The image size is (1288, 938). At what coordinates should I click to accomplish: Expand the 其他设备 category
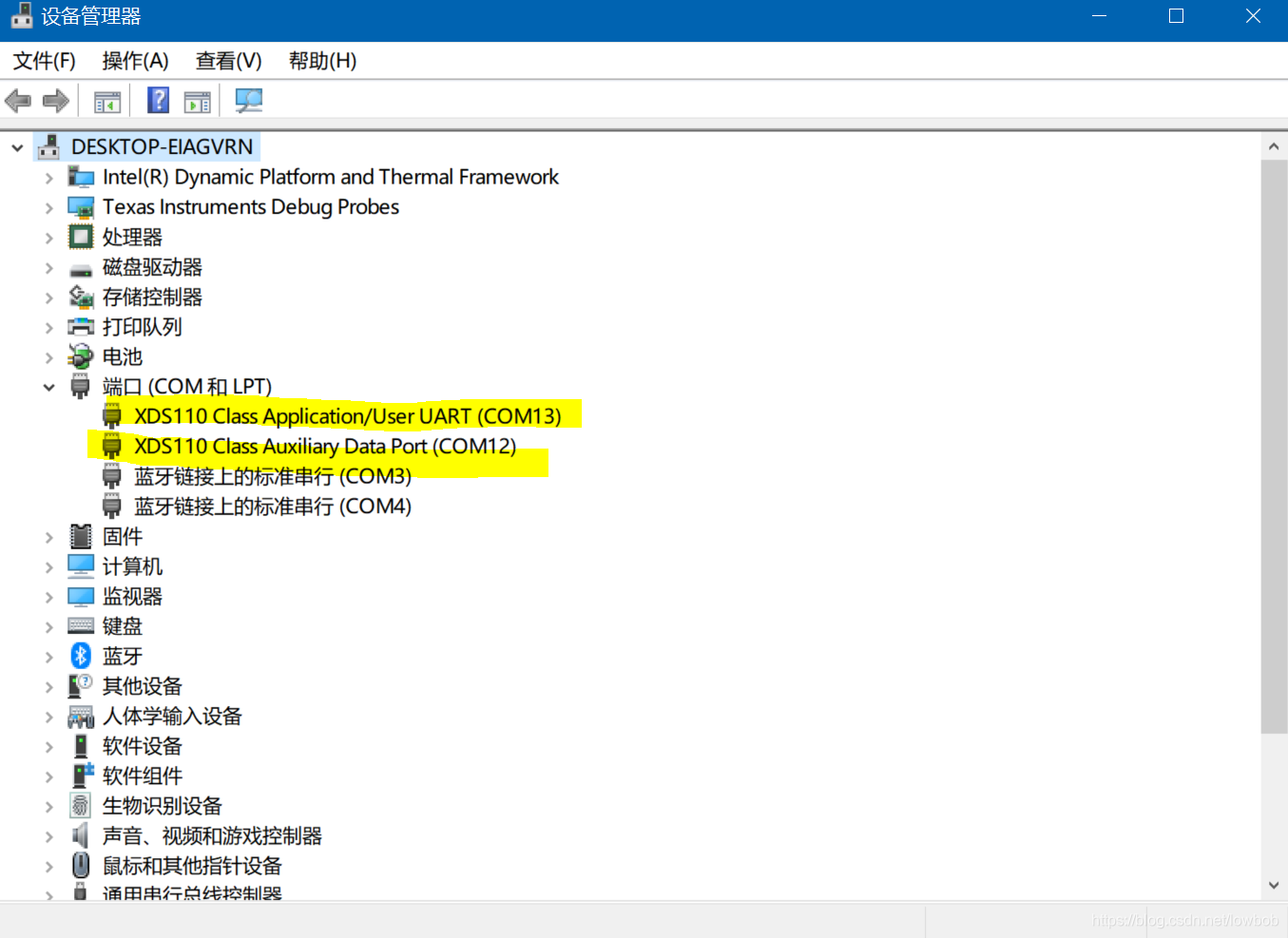pyautogui.click(x=48, y=685)
